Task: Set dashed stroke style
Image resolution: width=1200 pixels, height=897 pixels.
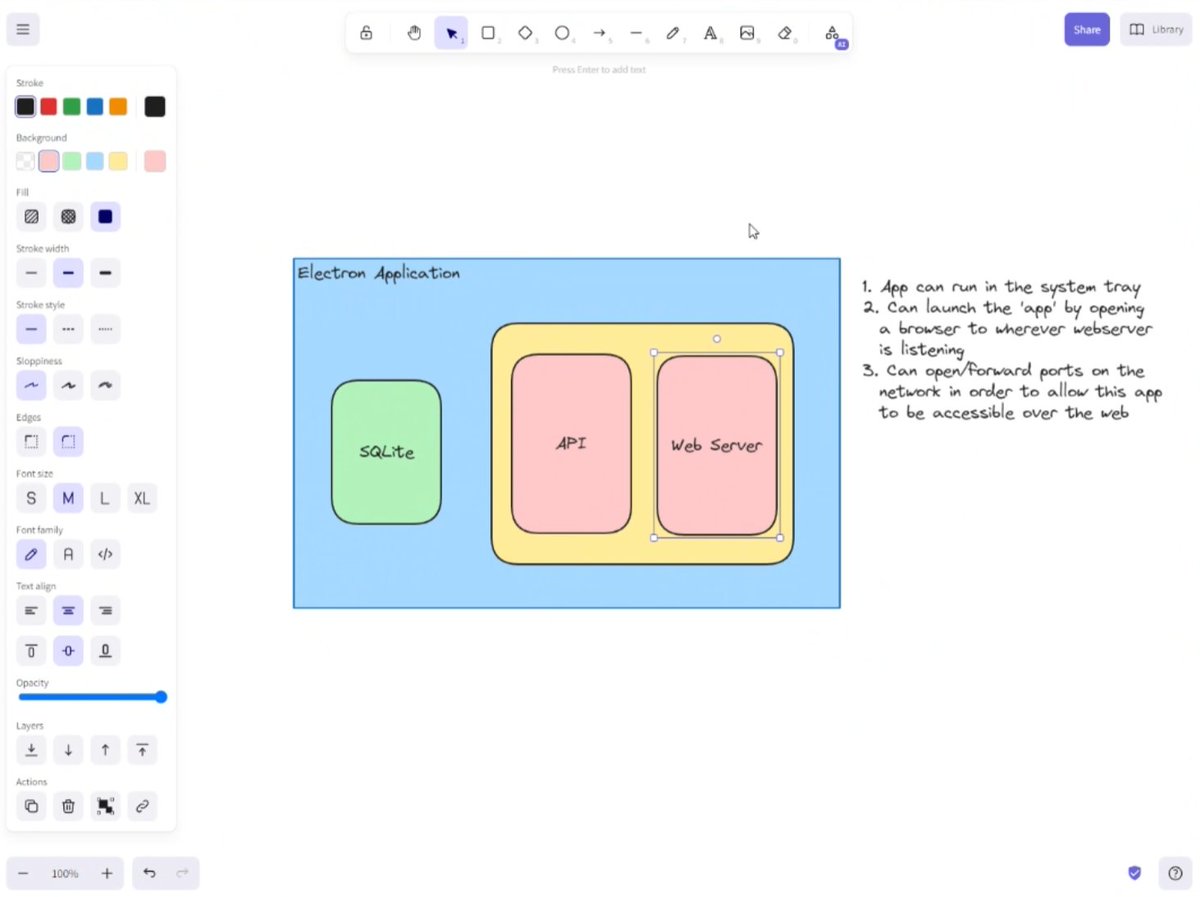Action: coord(68,329)
